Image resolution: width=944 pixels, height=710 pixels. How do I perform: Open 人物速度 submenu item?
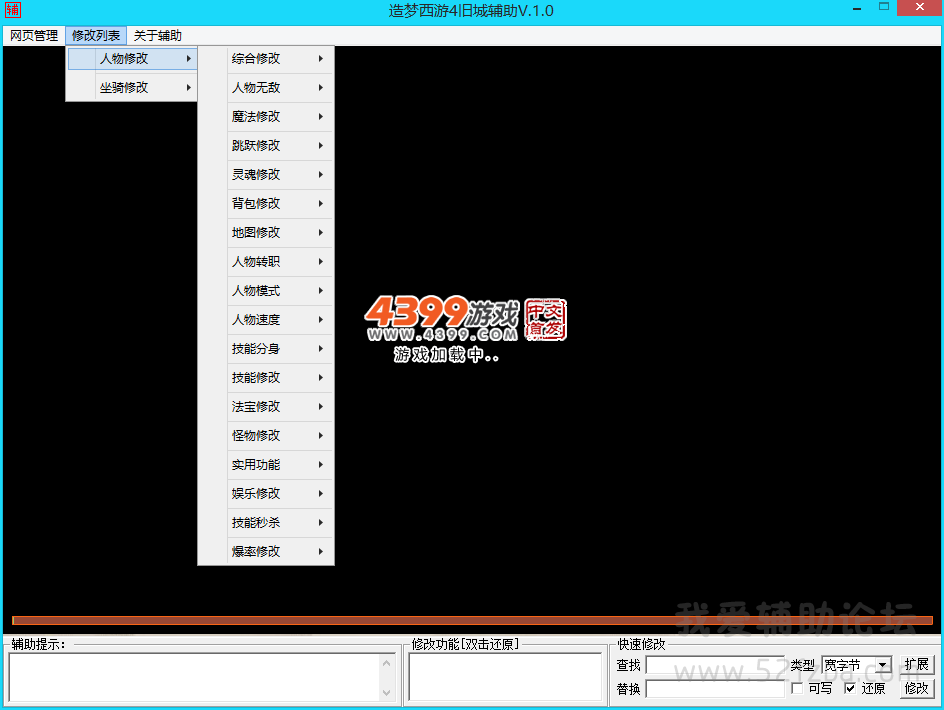(x=266, y=319)
